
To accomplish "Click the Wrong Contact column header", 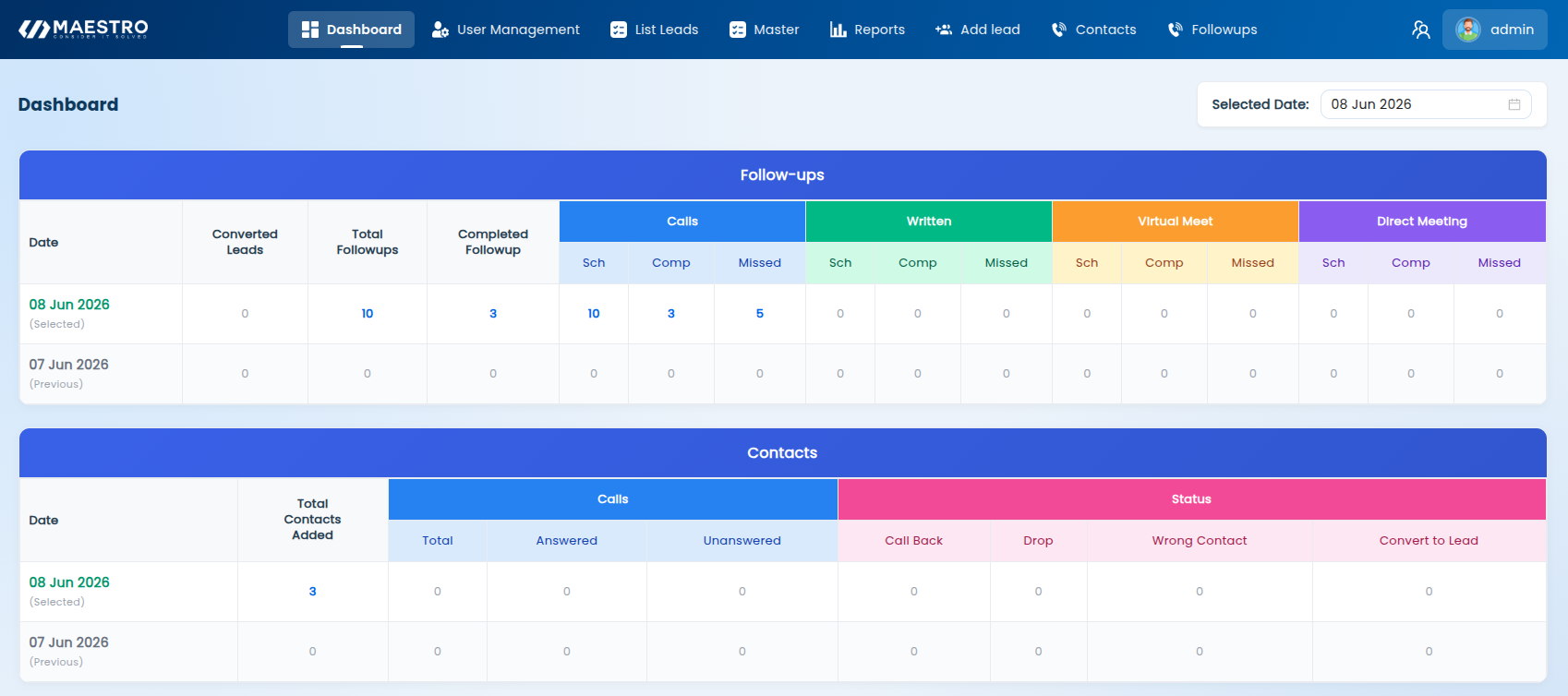I will 1200,541.
